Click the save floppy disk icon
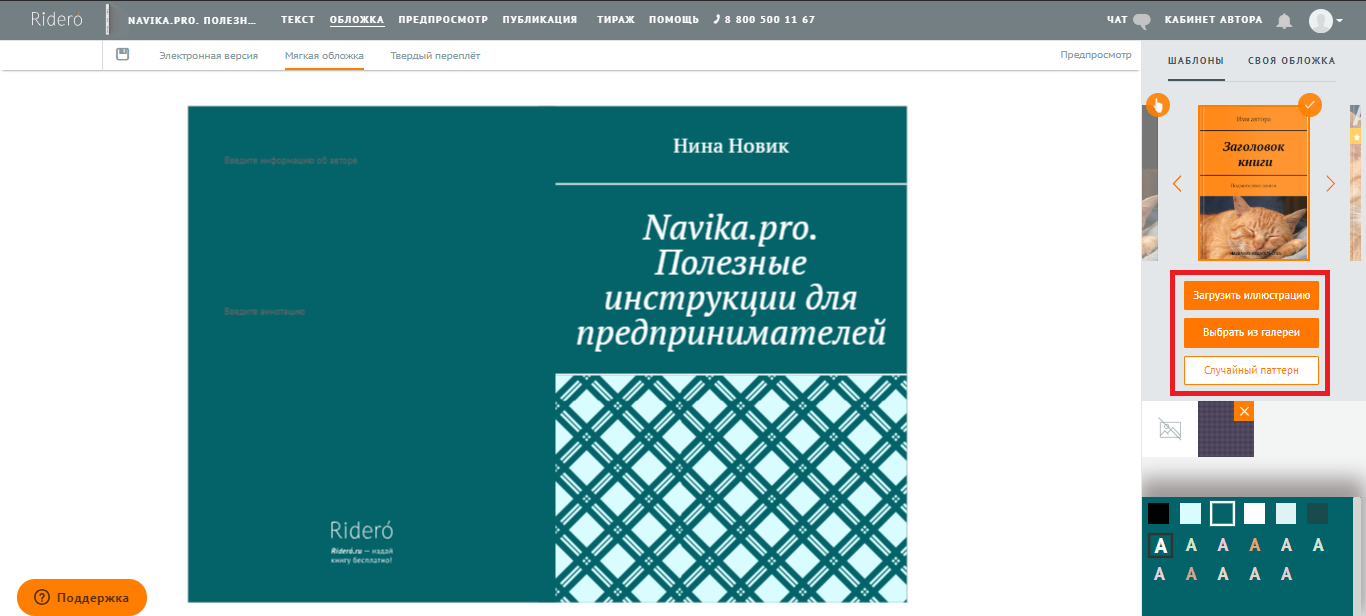 (123, 55)
